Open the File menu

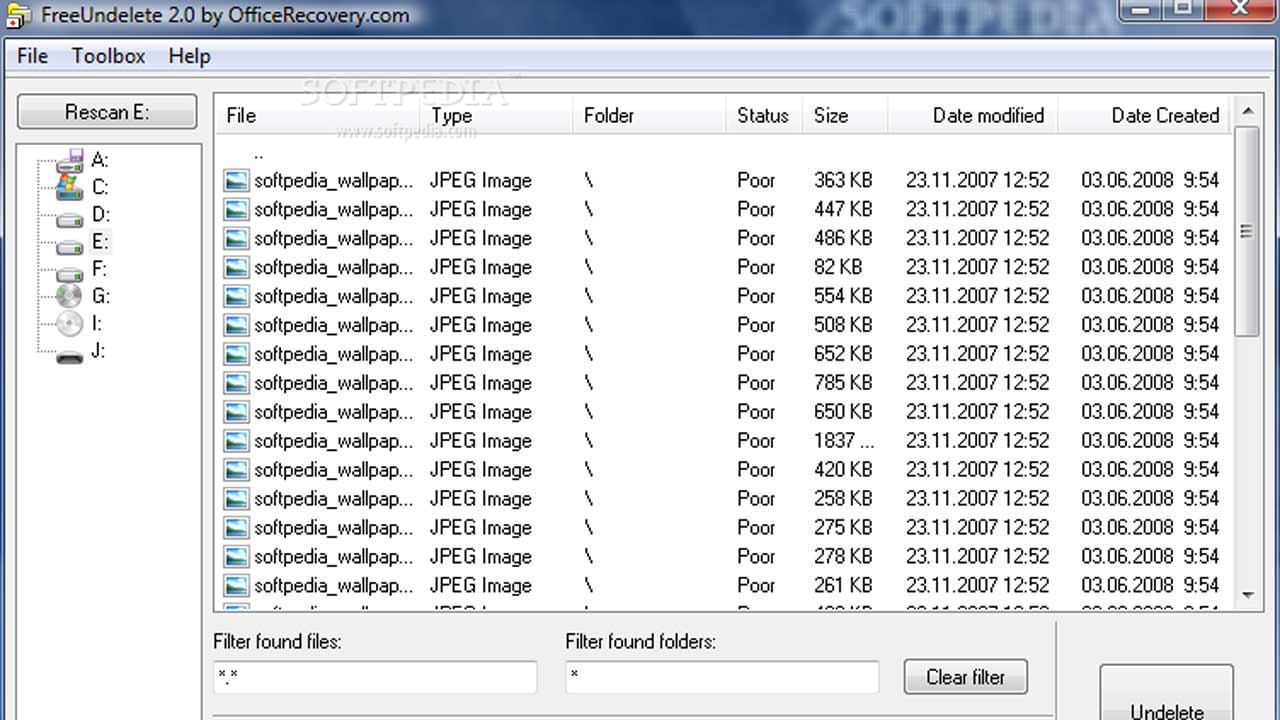click(32, 56)
